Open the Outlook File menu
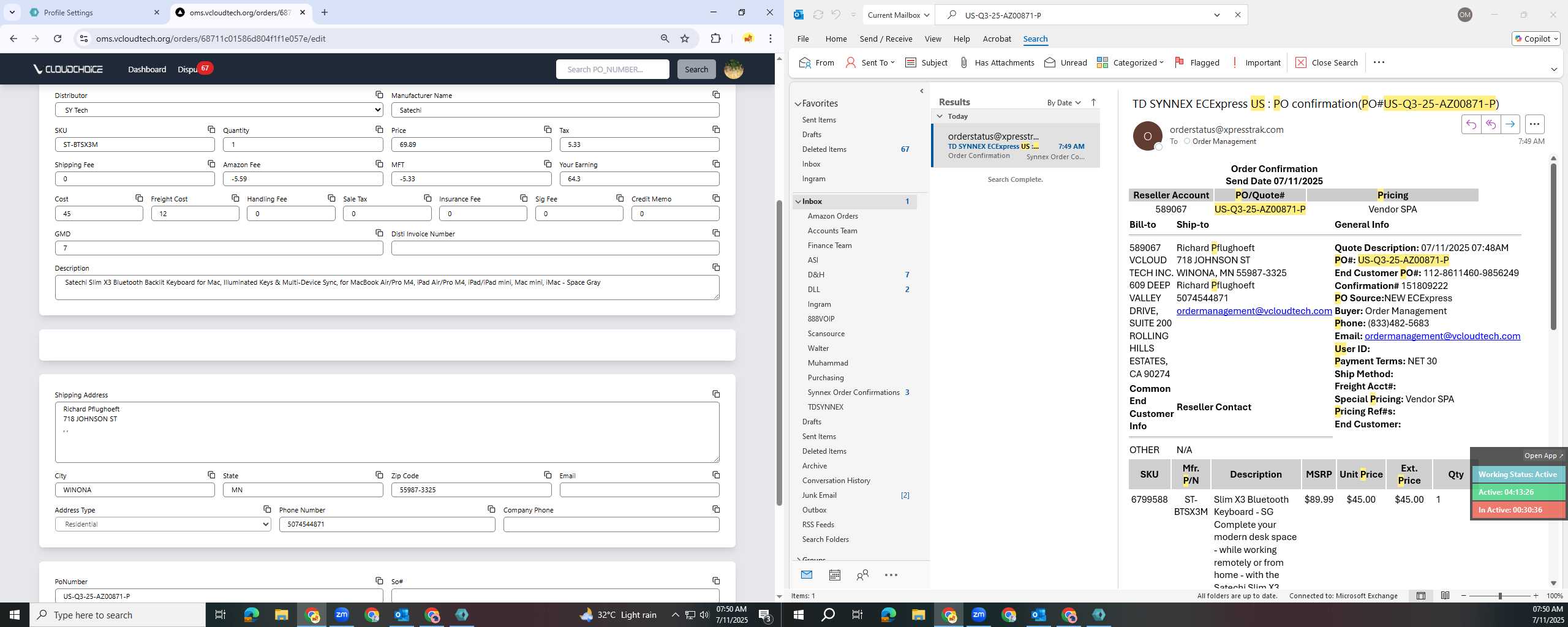The image size is (1568, 627). tap(802, 39)
